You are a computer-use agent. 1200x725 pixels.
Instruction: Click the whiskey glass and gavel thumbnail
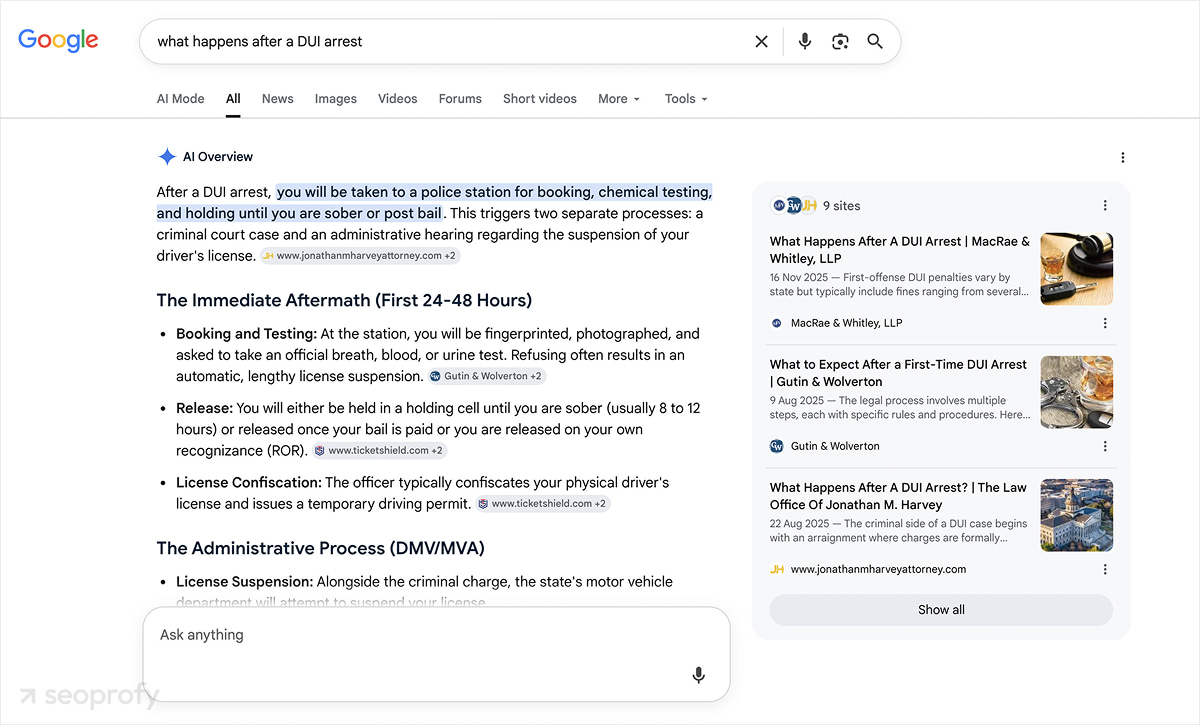[x=1077, y=269]
